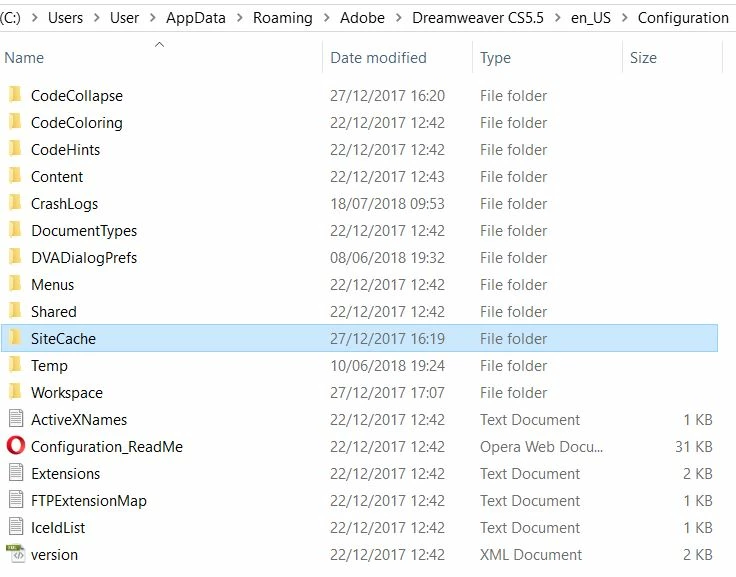Click the Opera icon of Configuration_ReadMe

tap(15, 446)
